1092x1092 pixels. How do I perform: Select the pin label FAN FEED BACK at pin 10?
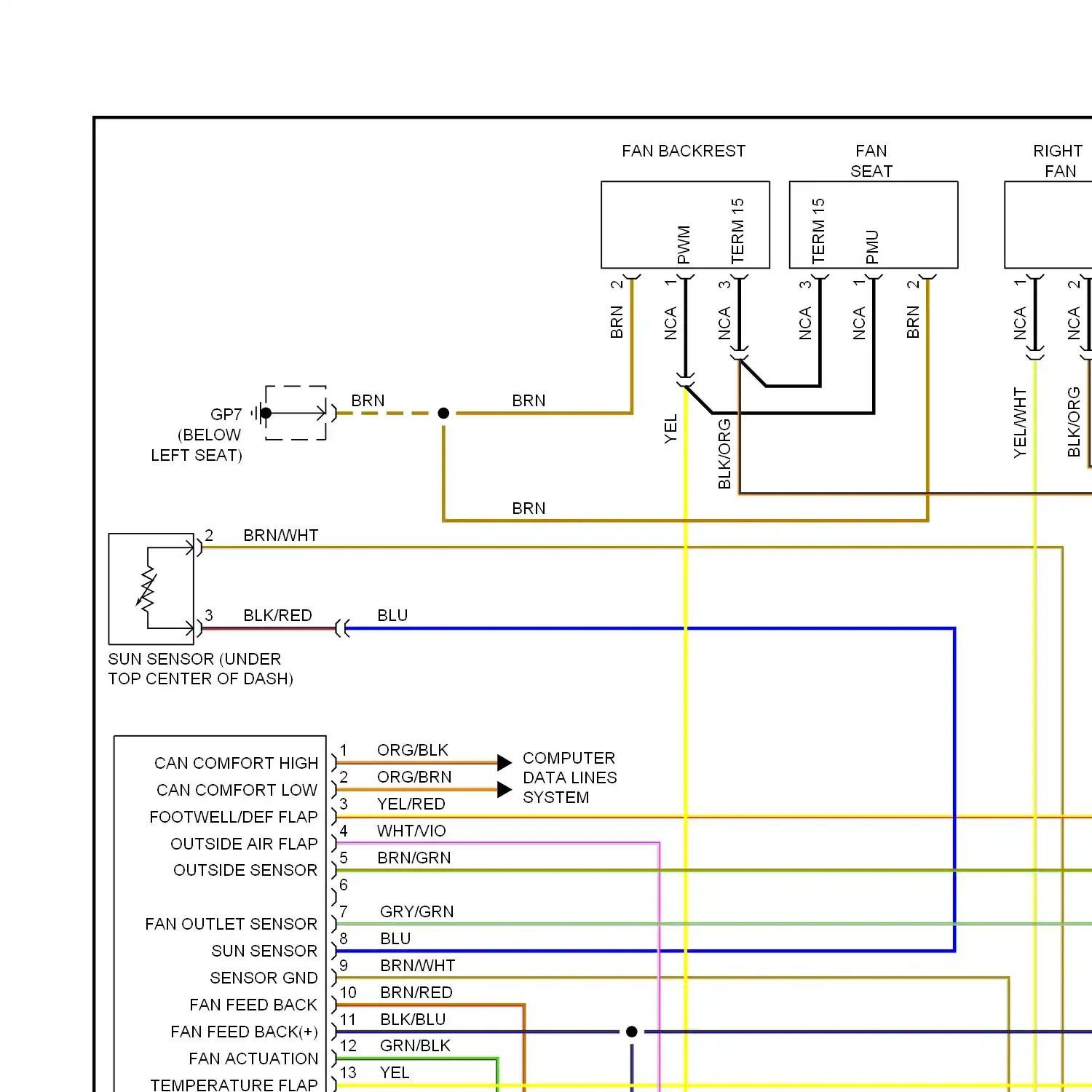click(253, 1005)
